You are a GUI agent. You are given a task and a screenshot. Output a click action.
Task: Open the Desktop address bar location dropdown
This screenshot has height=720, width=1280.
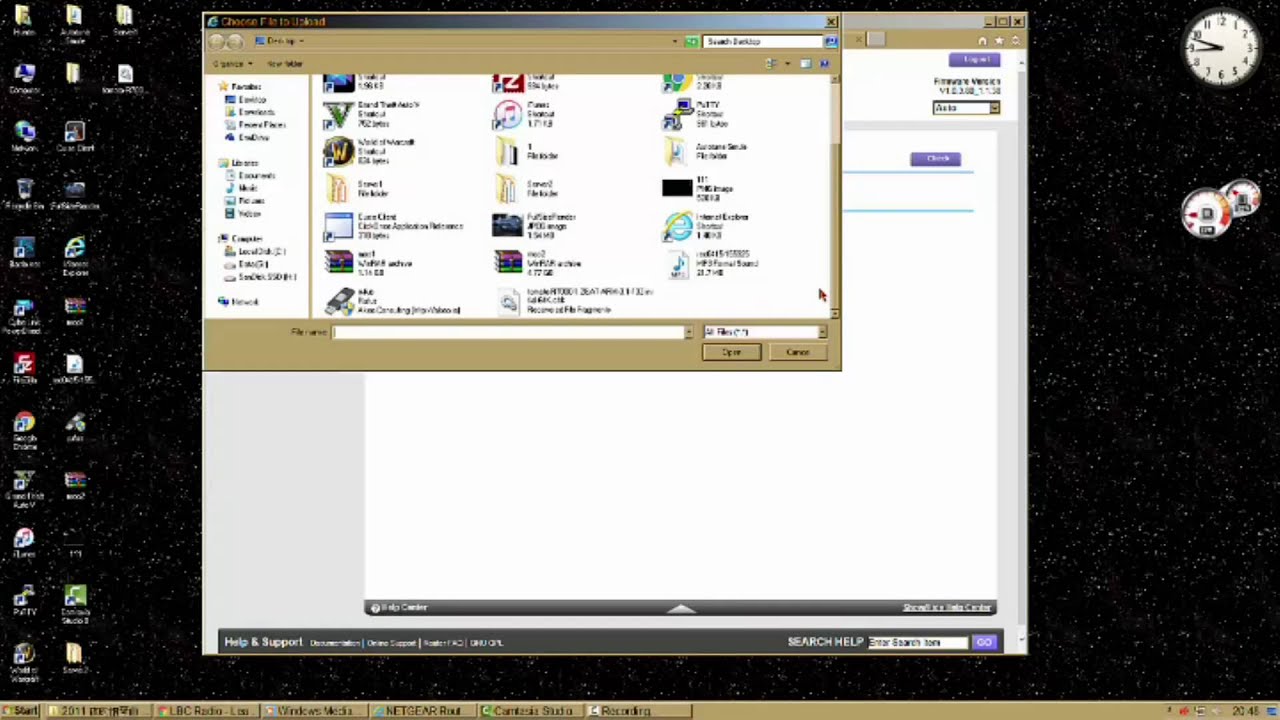pyautogui.click(x=675, y=41)
